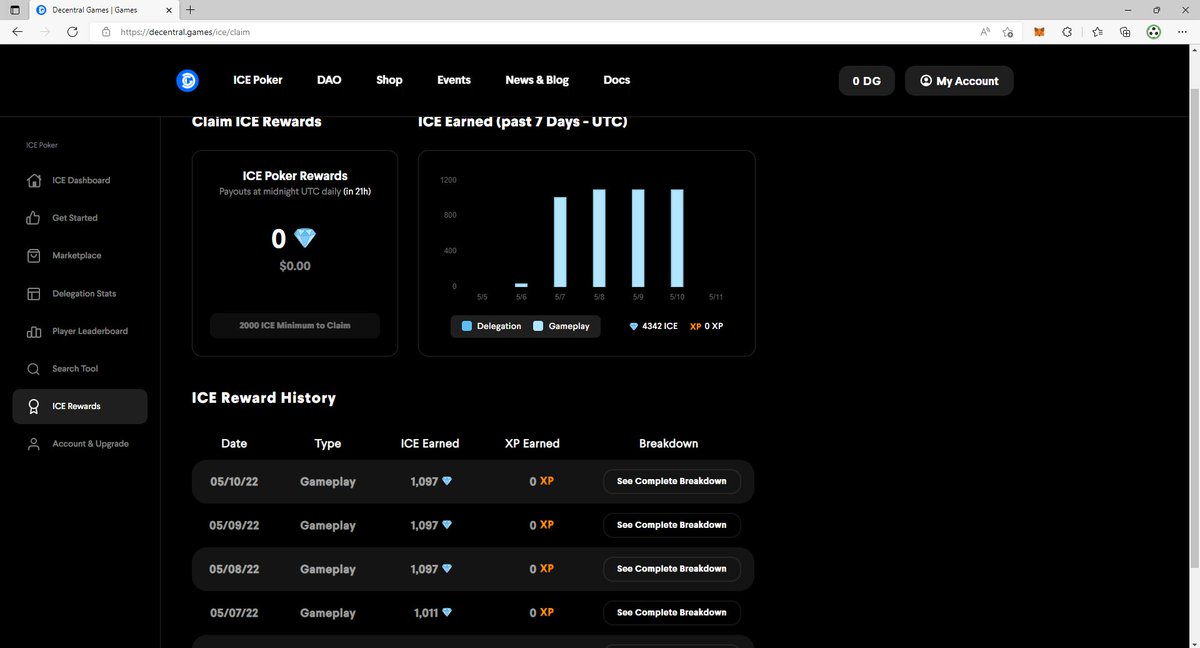Open the MetaMask fox extension
Screen dimensions: 1200x648
click(1039, 32)
